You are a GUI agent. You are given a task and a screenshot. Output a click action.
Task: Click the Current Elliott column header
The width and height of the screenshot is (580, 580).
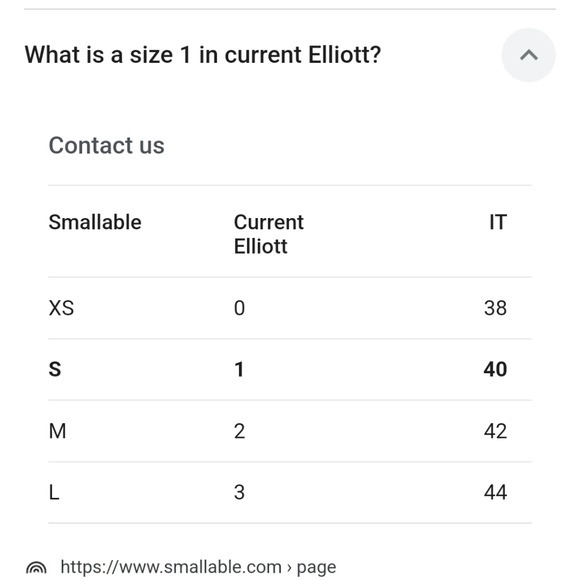(269, 234)
